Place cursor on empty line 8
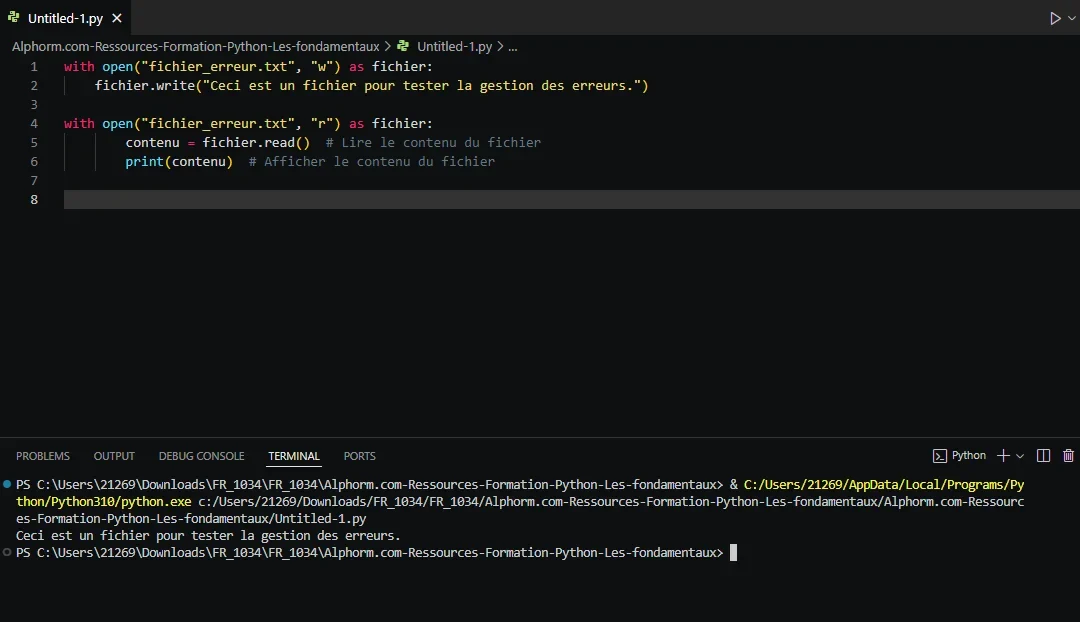The height and width of the screenshot is (622, 1080). tap(572, 200)
